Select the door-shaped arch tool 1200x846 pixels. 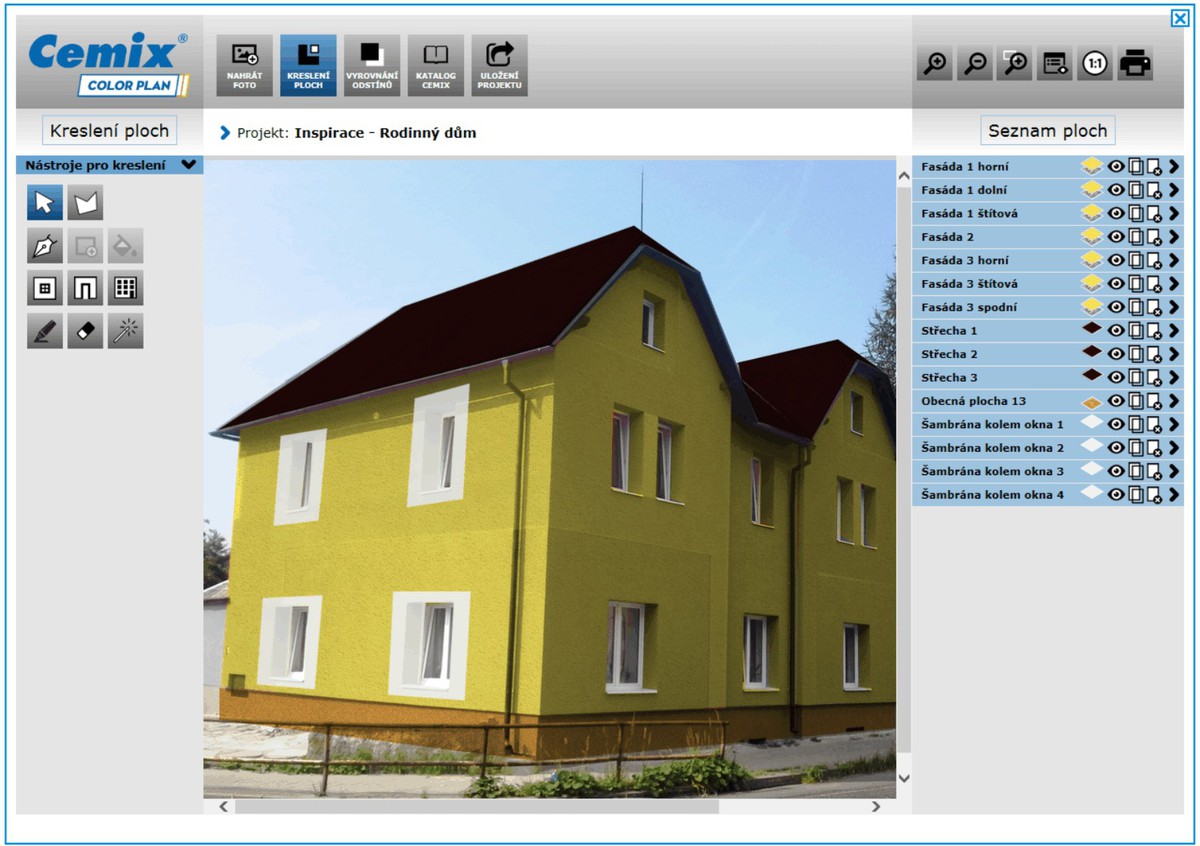pyautogui.click(x=85, y=288)
